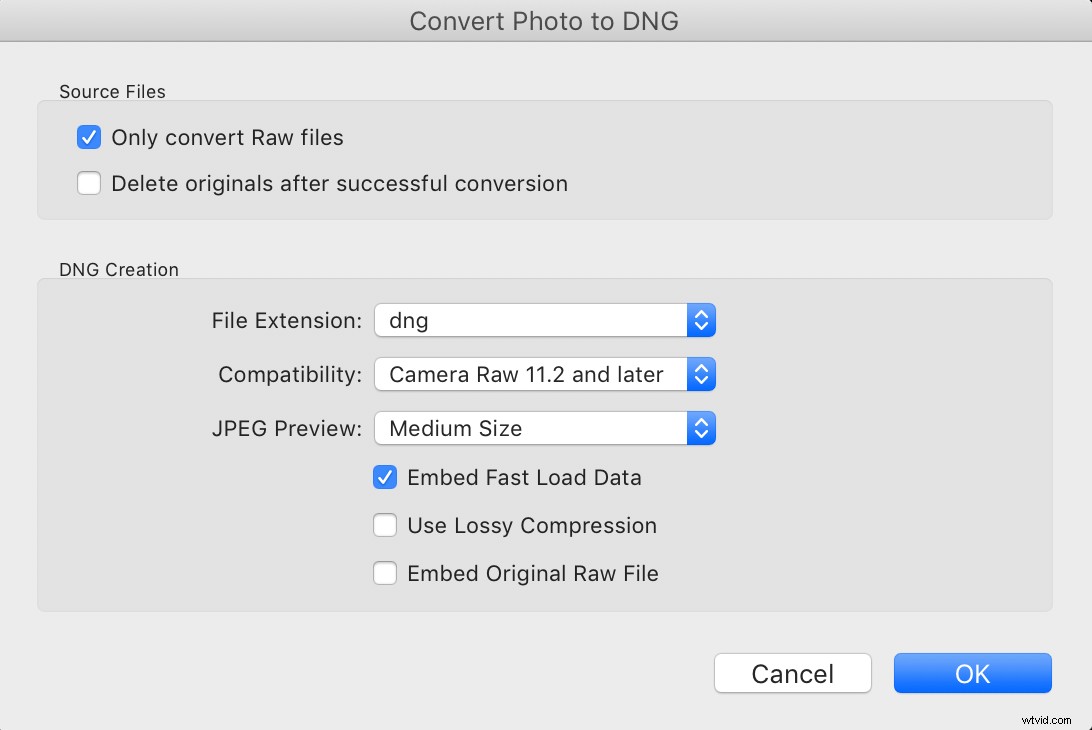Enable "Delete originals after successful conversion"
Viewport: 1092px width, 730px height.
click(89, 183)
